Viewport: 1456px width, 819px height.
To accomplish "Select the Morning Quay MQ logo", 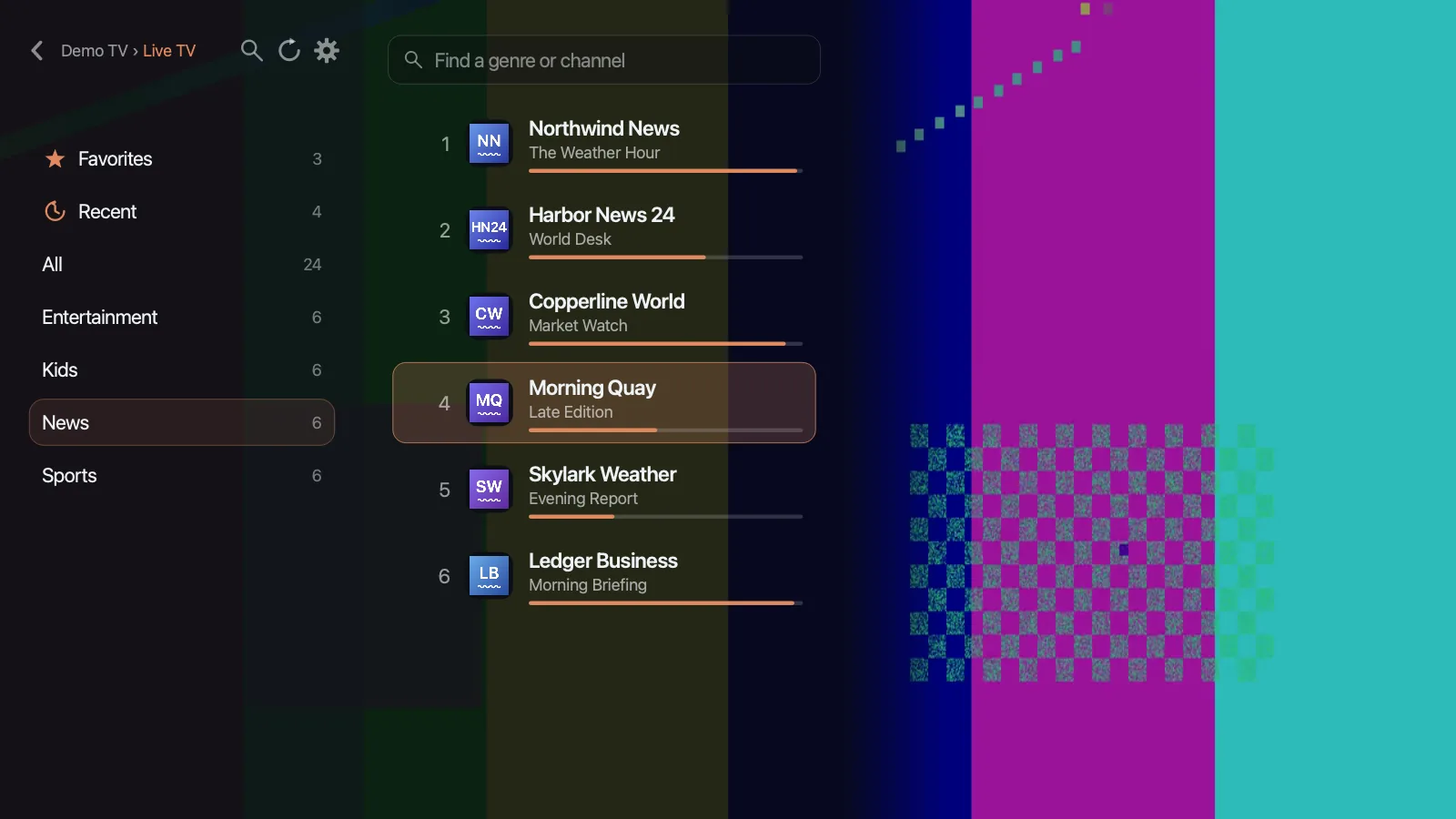I will tap(489, 403).
